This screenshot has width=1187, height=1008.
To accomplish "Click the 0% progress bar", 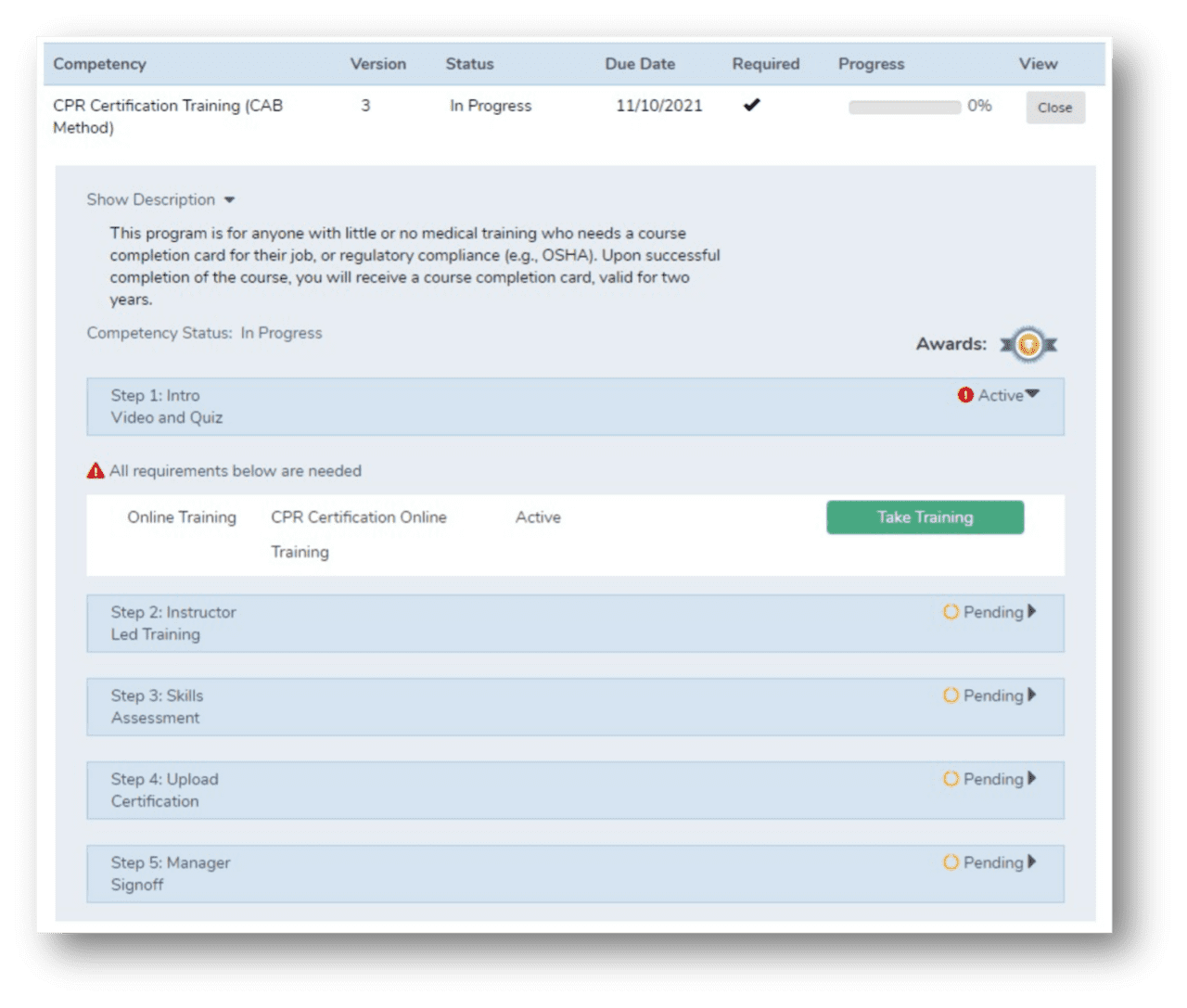I will tap(903, 107).
